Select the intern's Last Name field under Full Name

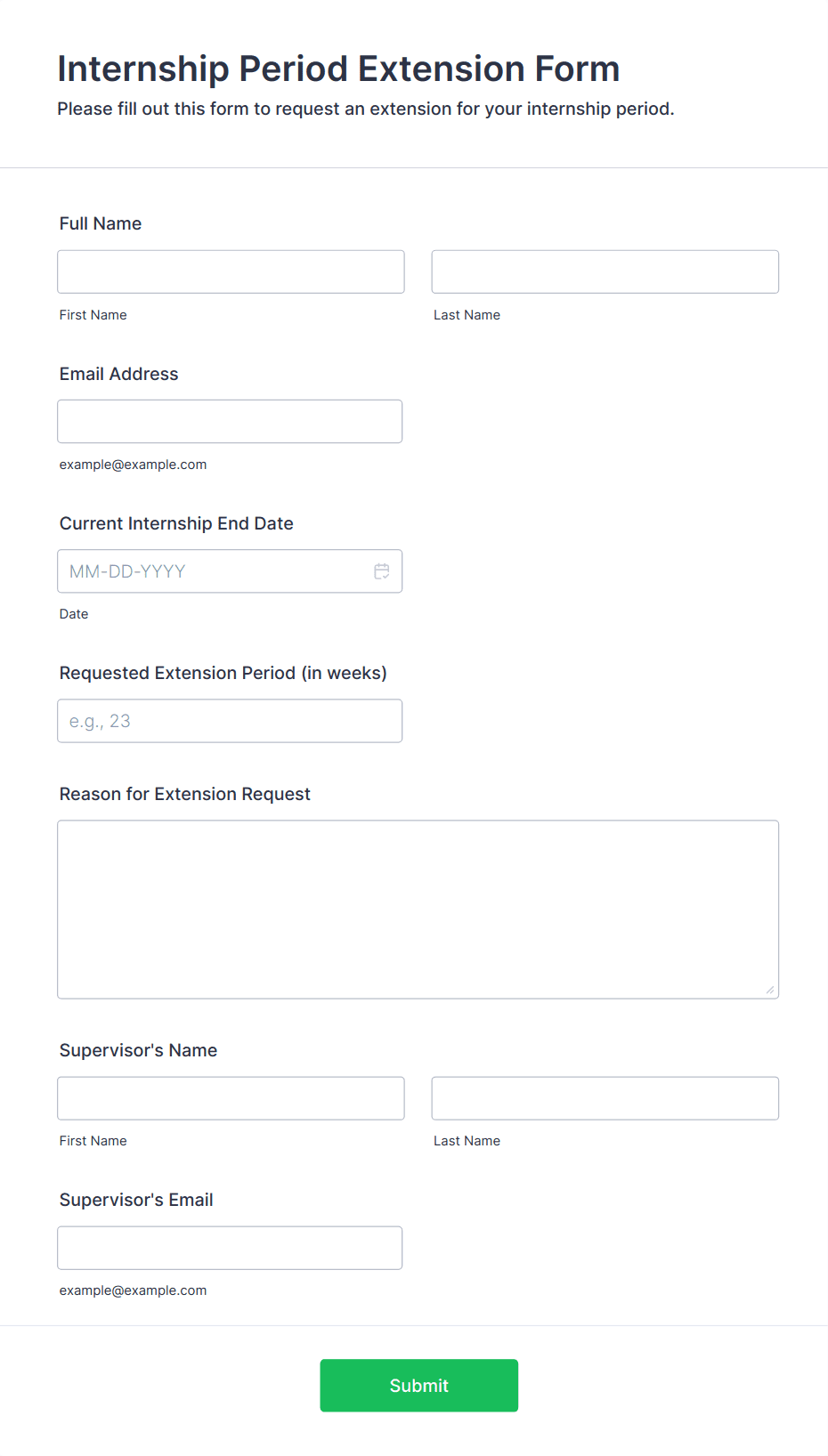coord(605,271)
